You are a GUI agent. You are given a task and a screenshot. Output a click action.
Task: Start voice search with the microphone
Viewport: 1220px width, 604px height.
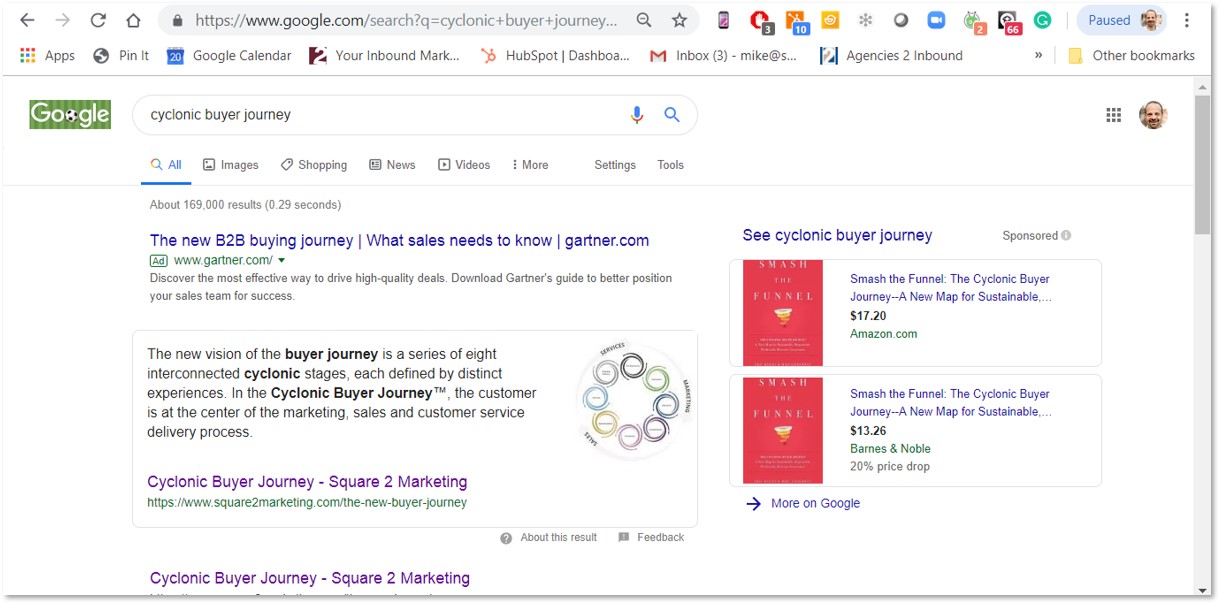point(637,115)
